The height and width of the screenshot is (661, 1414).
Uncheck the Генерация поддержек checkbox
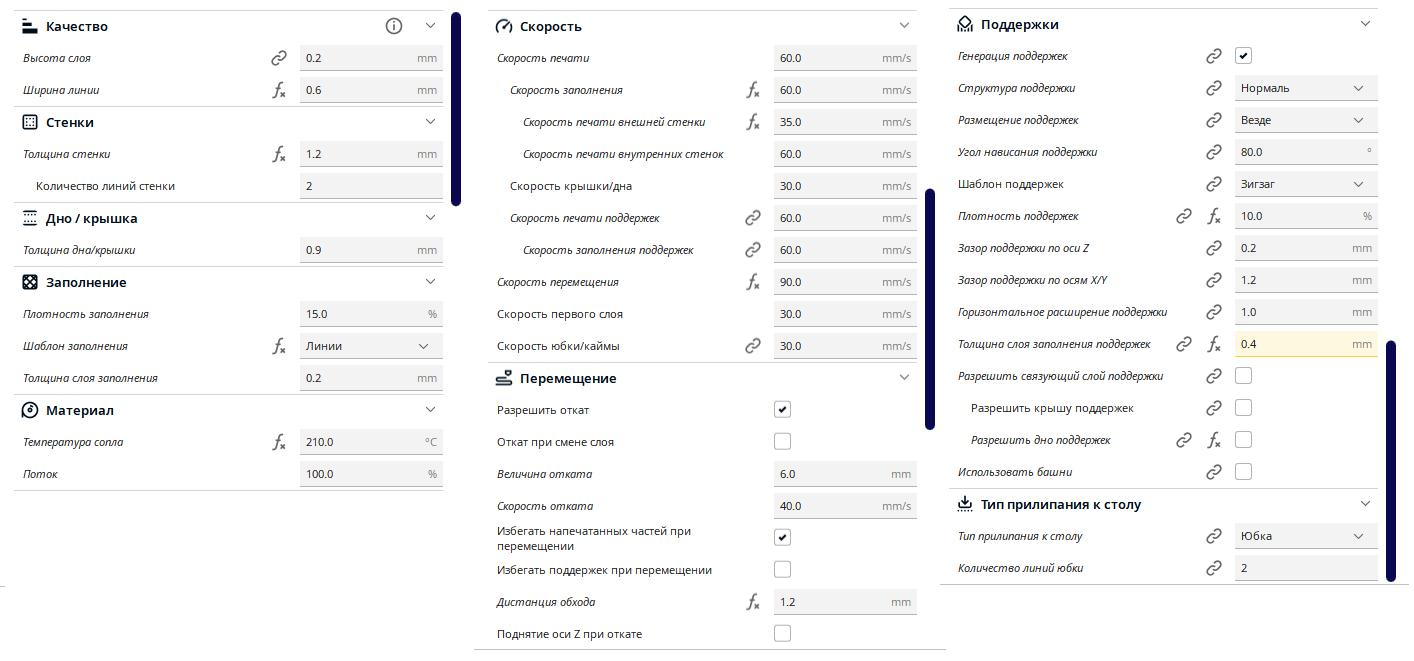(x=1244, y=56)
